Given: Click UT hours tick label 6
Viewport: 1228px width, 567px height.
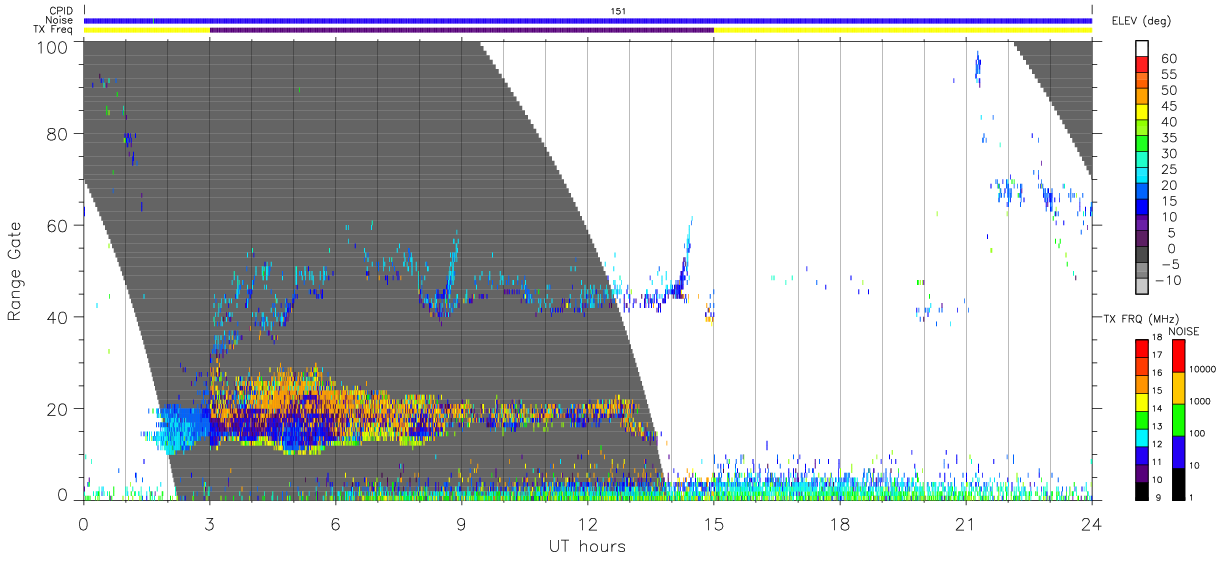Looking at the screenshot, I should pyautogui.click(x=336, y=524).
